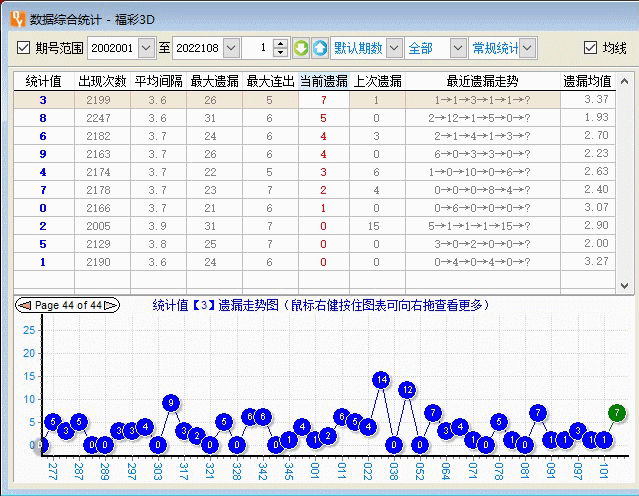Screen dimensions: 639x496
Task: Select the row for statistic value 5
Action: pyautogui.click(x=314, y=244)
